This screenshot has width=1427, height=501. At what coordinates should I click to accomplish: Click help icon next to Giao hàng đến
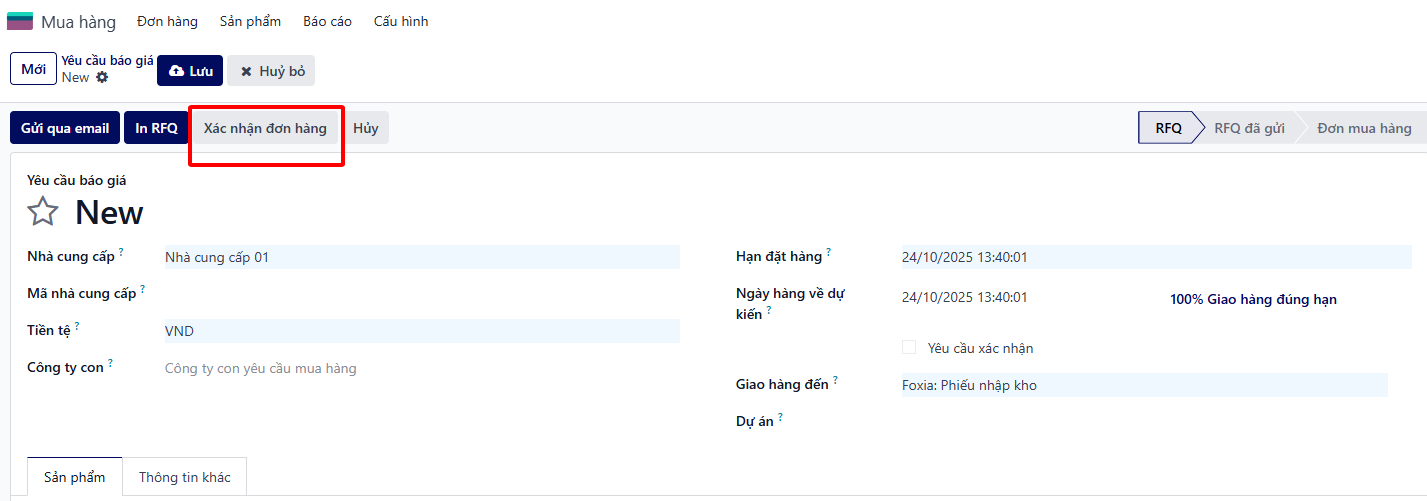coord(835,381)
